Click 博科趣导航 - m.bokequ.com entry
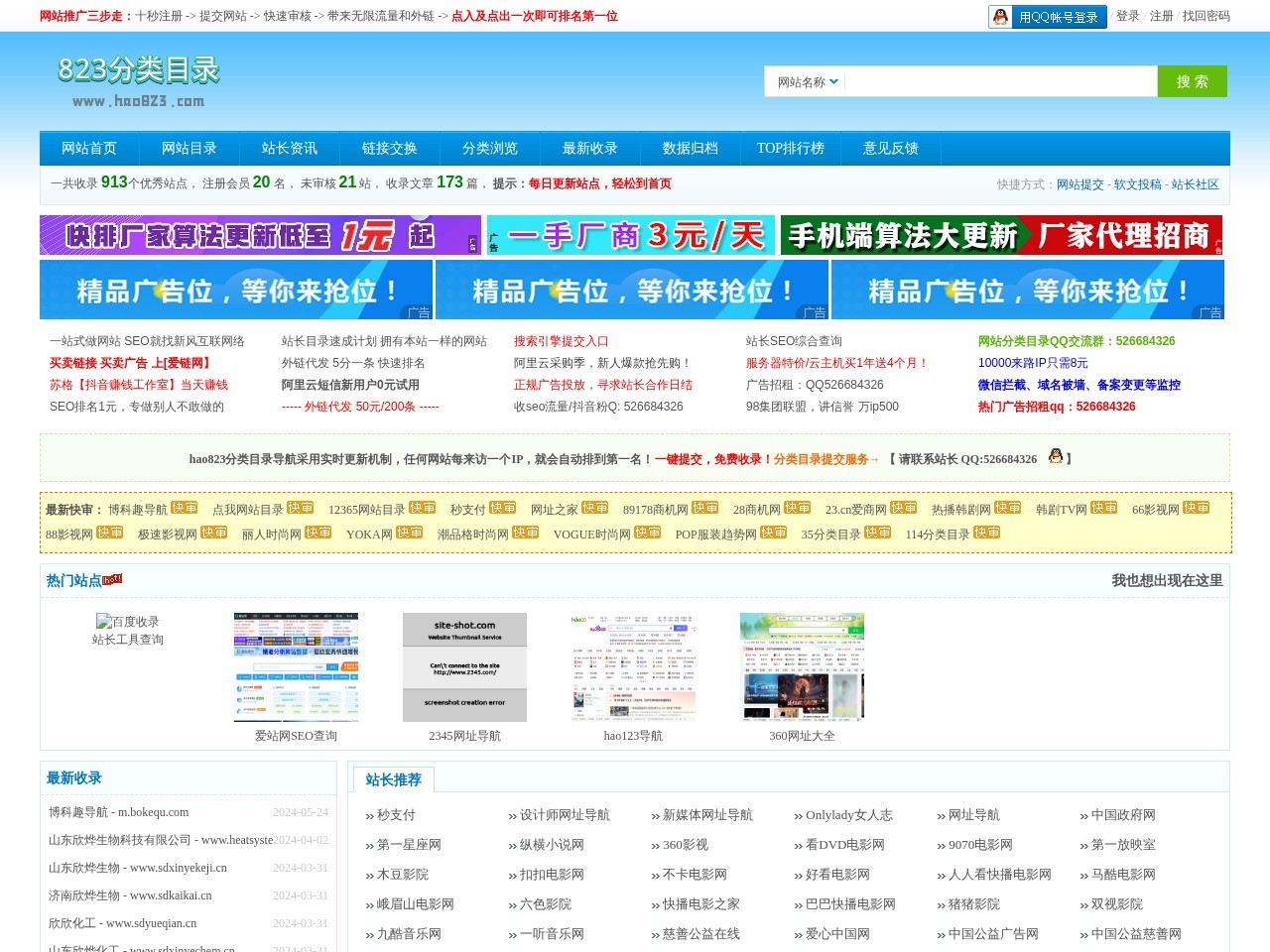This screenshot has height=952, width=1270. tap(119, 812)
